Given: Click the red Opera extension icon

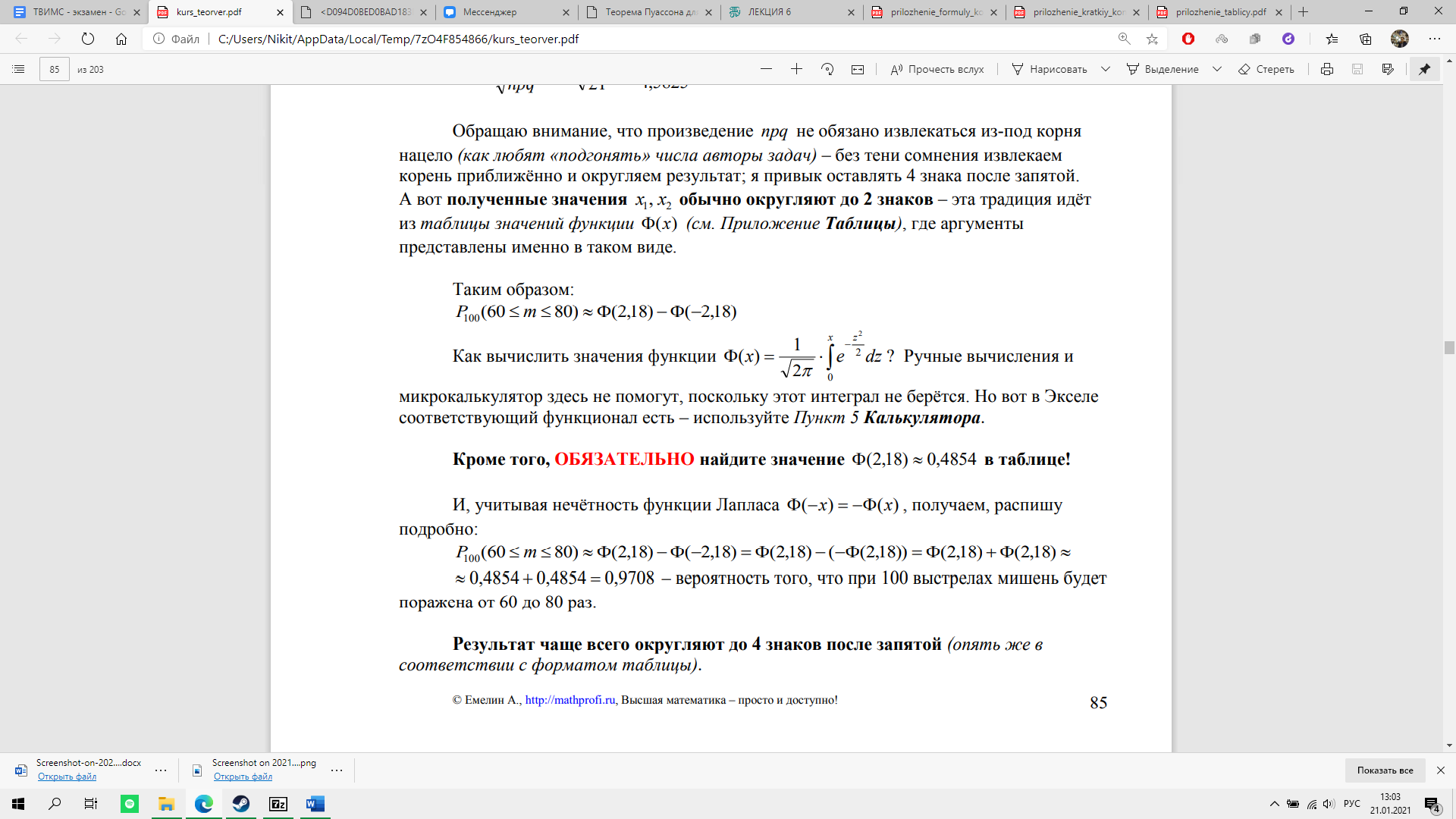Looking at the screenshot, I should [x=1188, y=39].
